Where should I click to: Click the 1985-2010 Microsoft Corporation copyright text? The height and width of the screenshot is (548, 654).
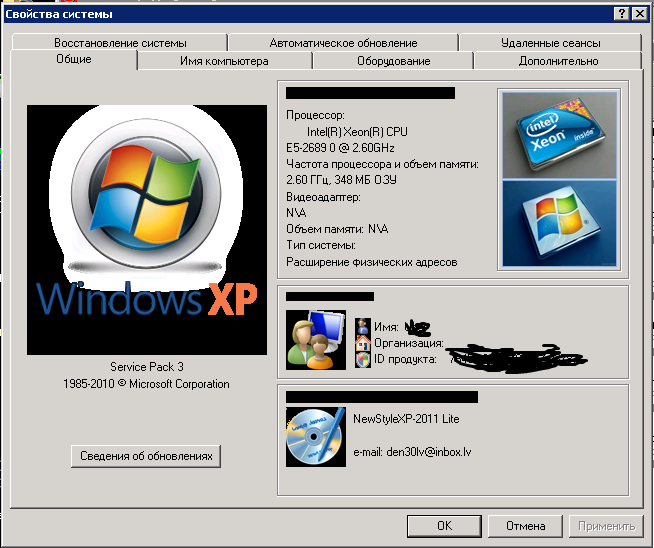pos(146,384)
